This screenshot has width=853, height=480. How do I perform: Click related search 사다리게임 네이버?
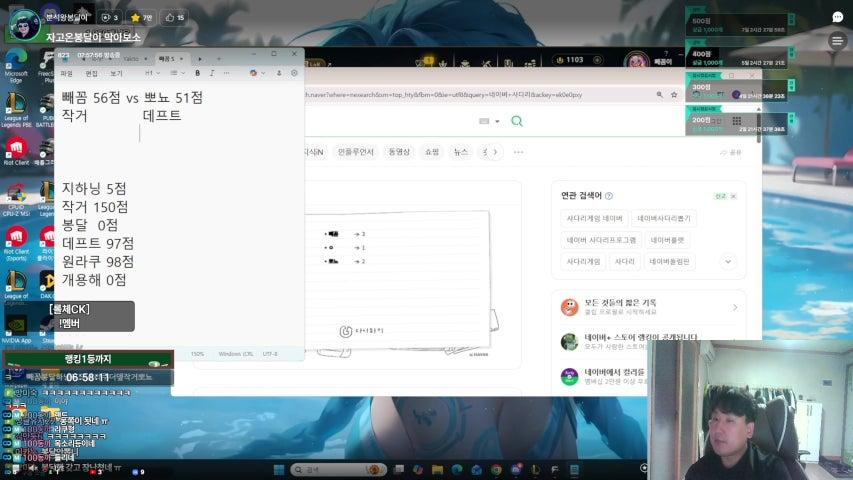click(x=595, y=218)
